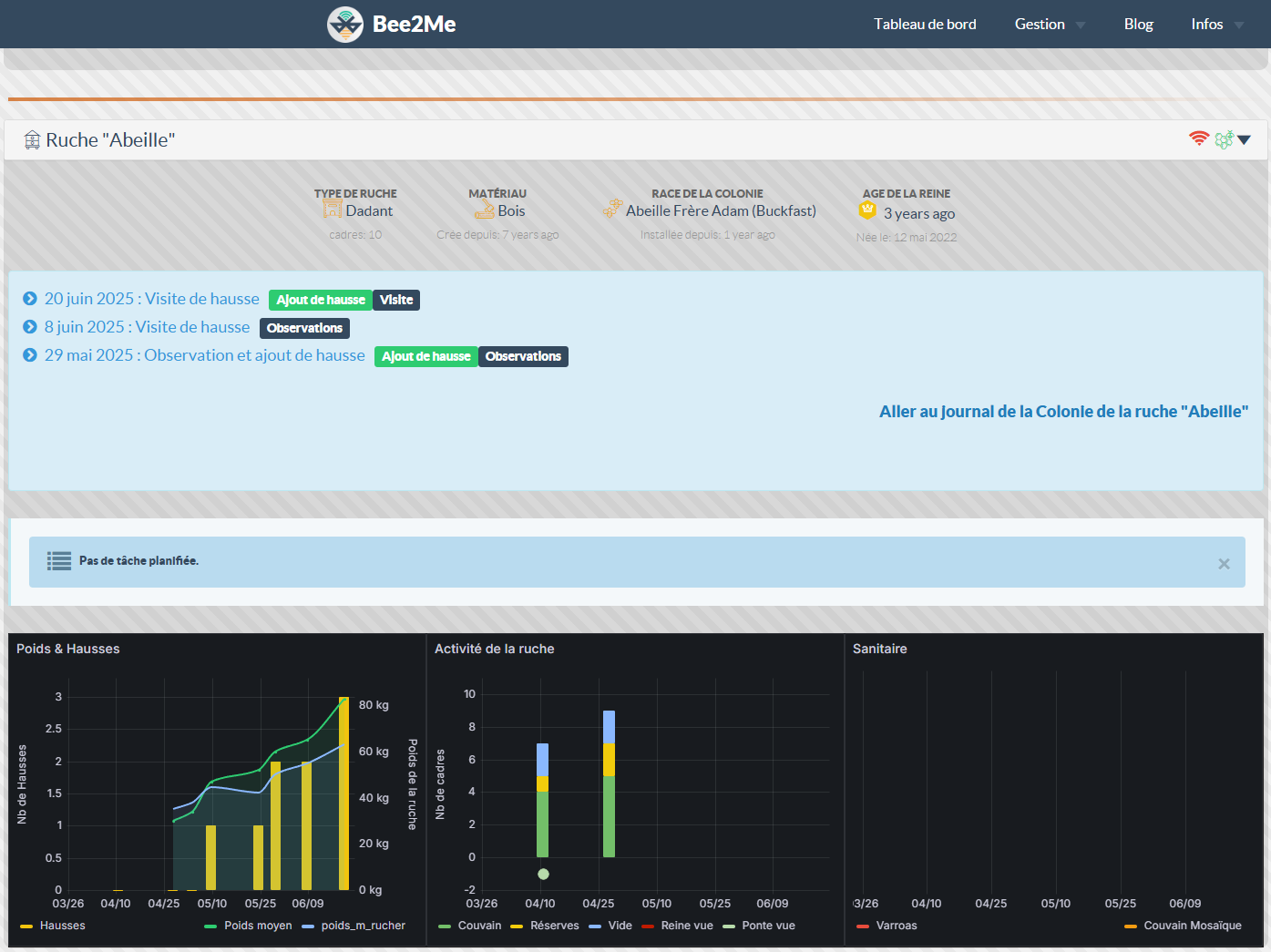The width and height of the screenshot is (1271, 952).
Task: Click the red Wi-Fi signal icon
Action: 1199,138
